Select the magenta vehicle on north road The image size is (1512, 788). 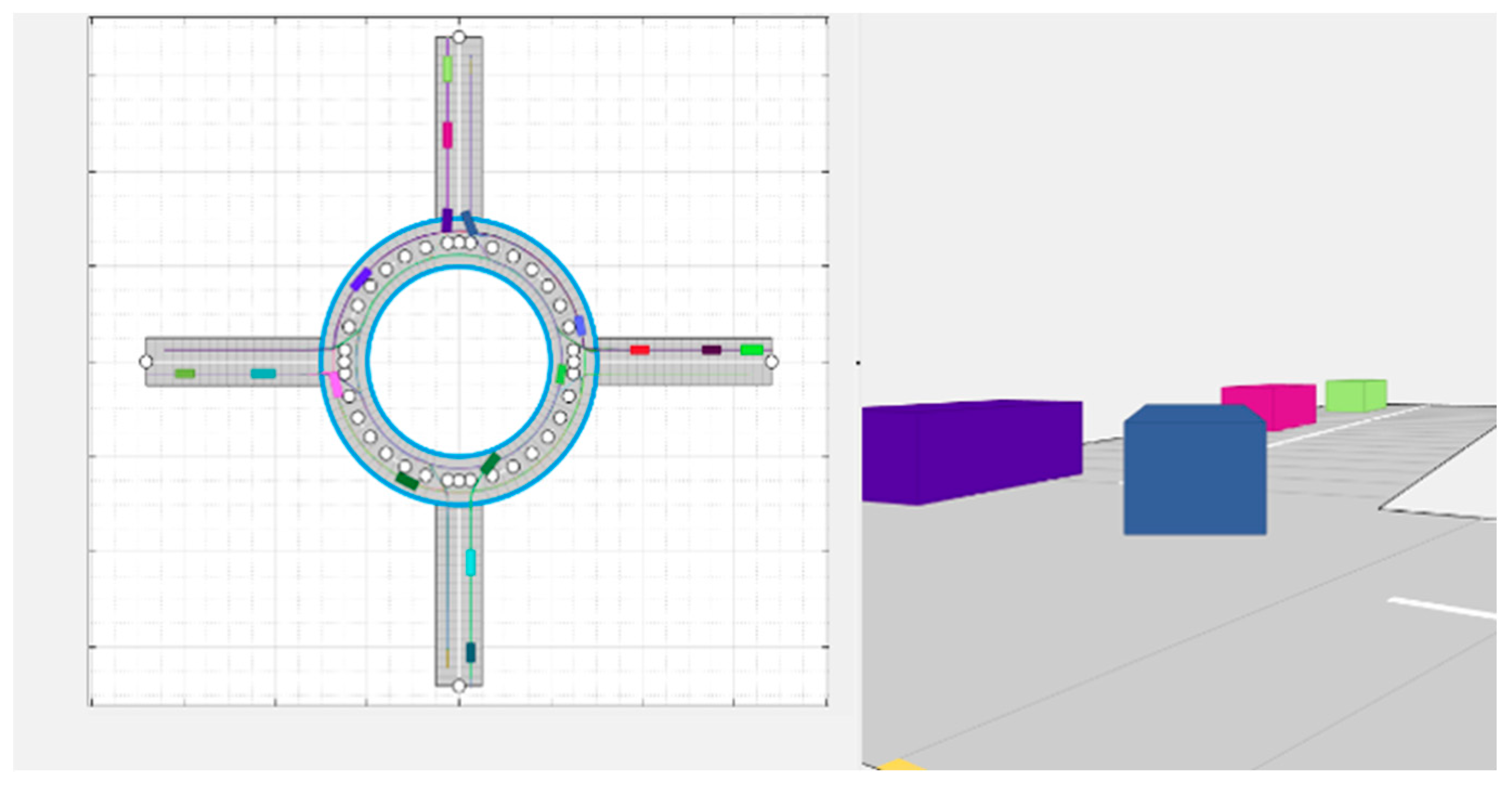coord(447,135)
